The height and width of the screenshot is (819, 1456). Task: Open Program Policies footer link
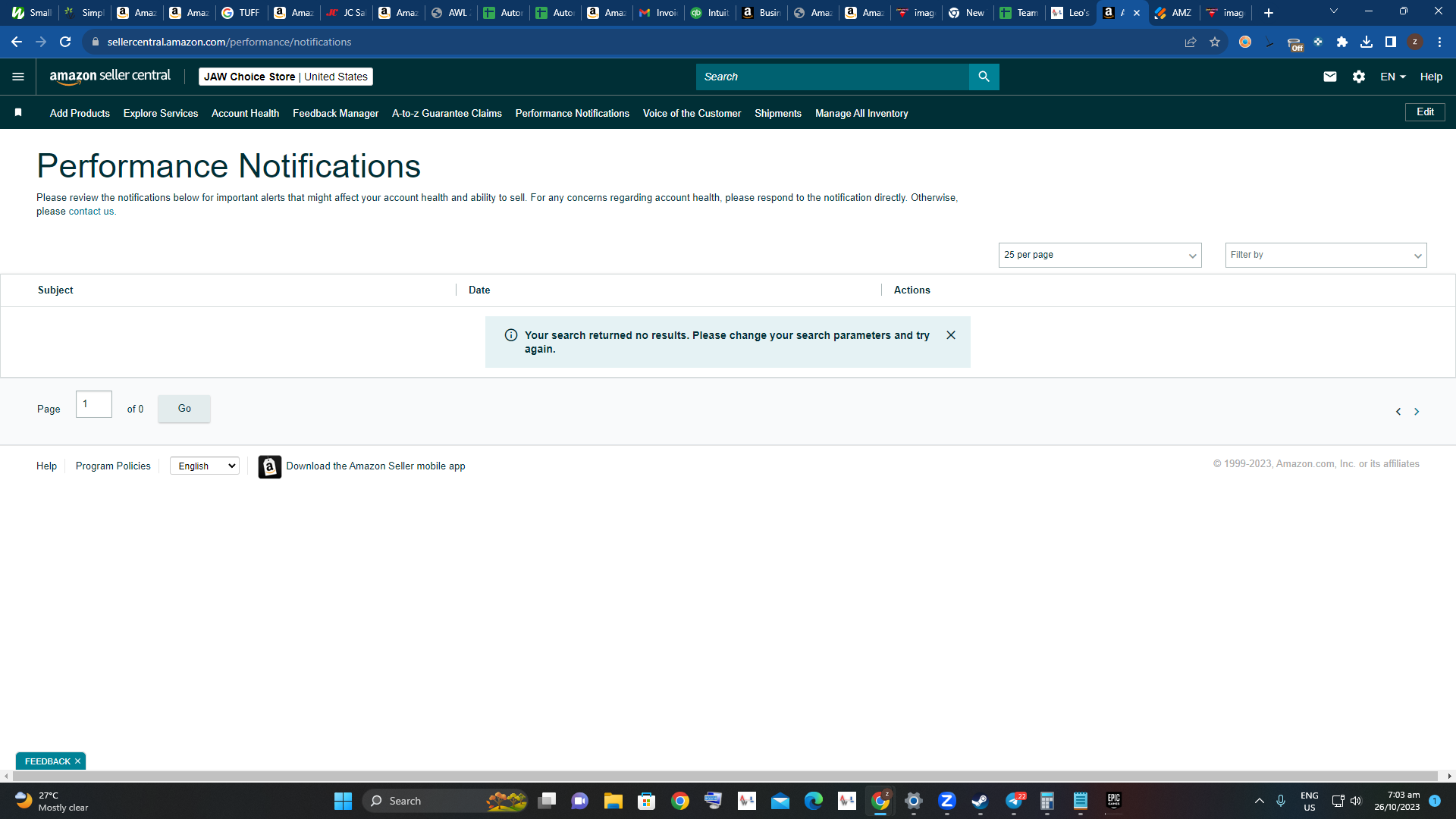113,466
